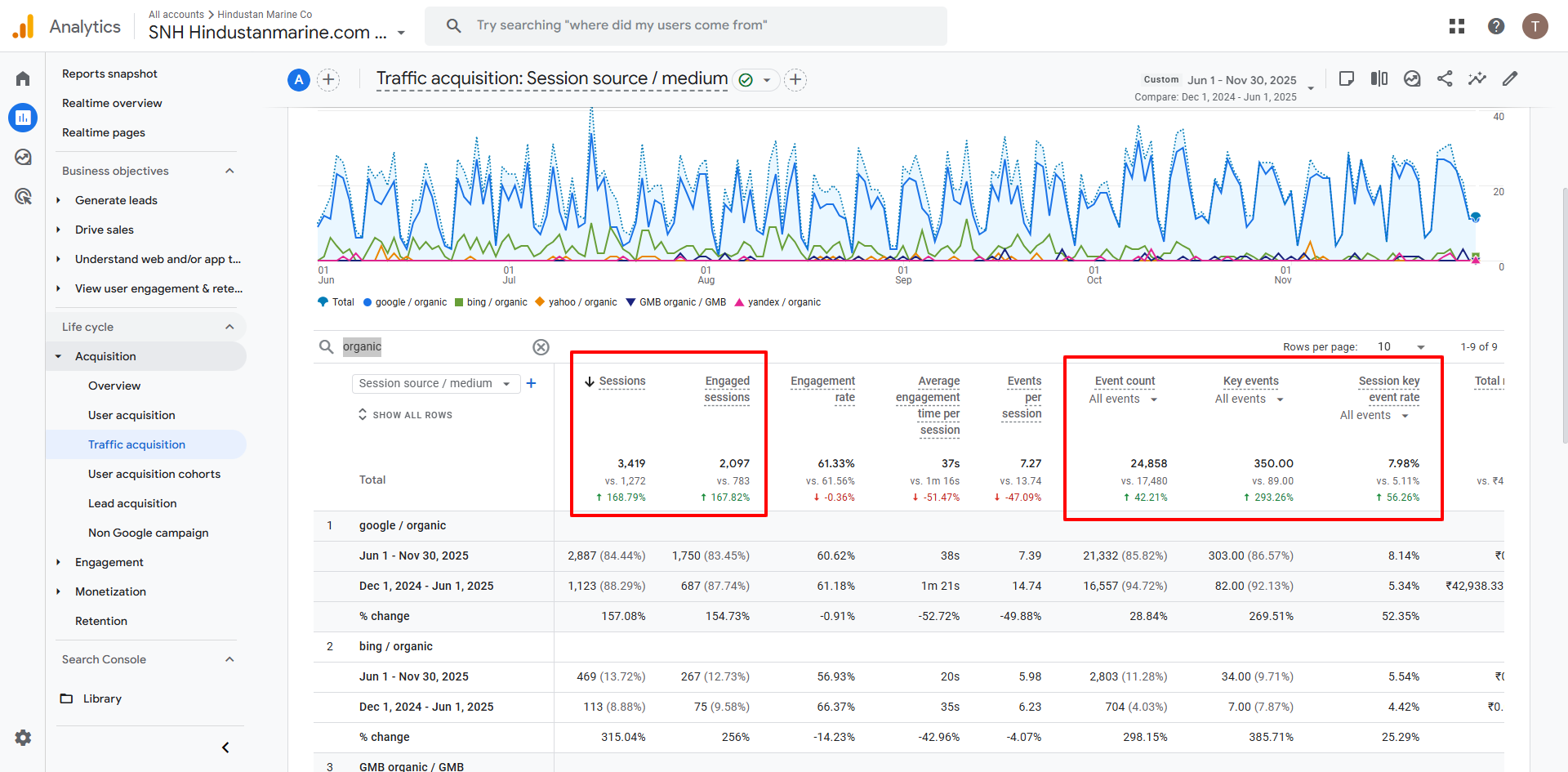Collapse the Life cycle section
The width and height of the screenshot is (1568, 772).
(229, 327)
